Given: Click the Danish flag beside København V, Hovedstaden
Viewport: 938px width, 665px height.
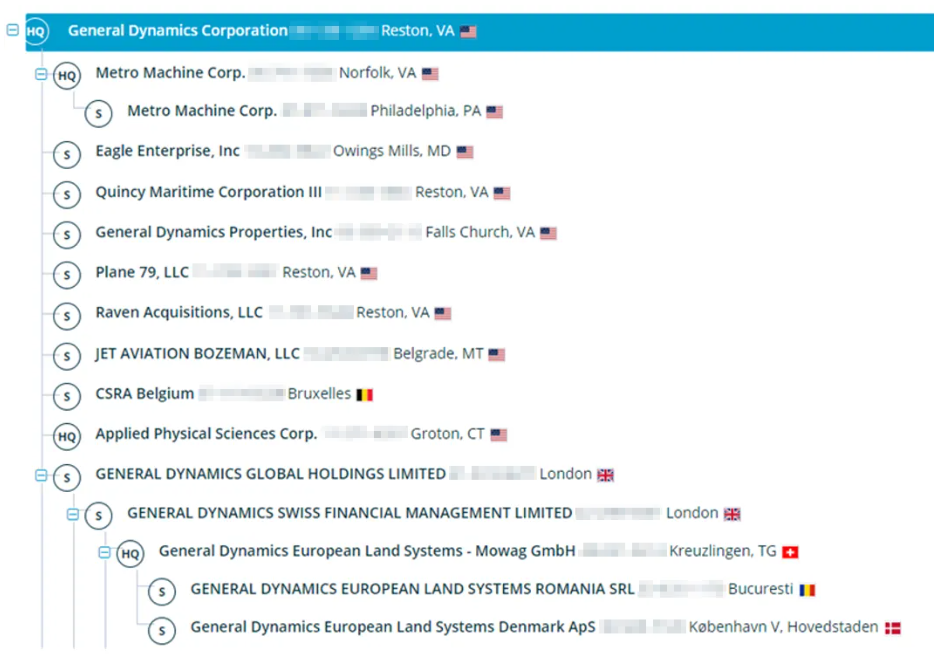Looking at the screenshot, I should pos(893,628).
